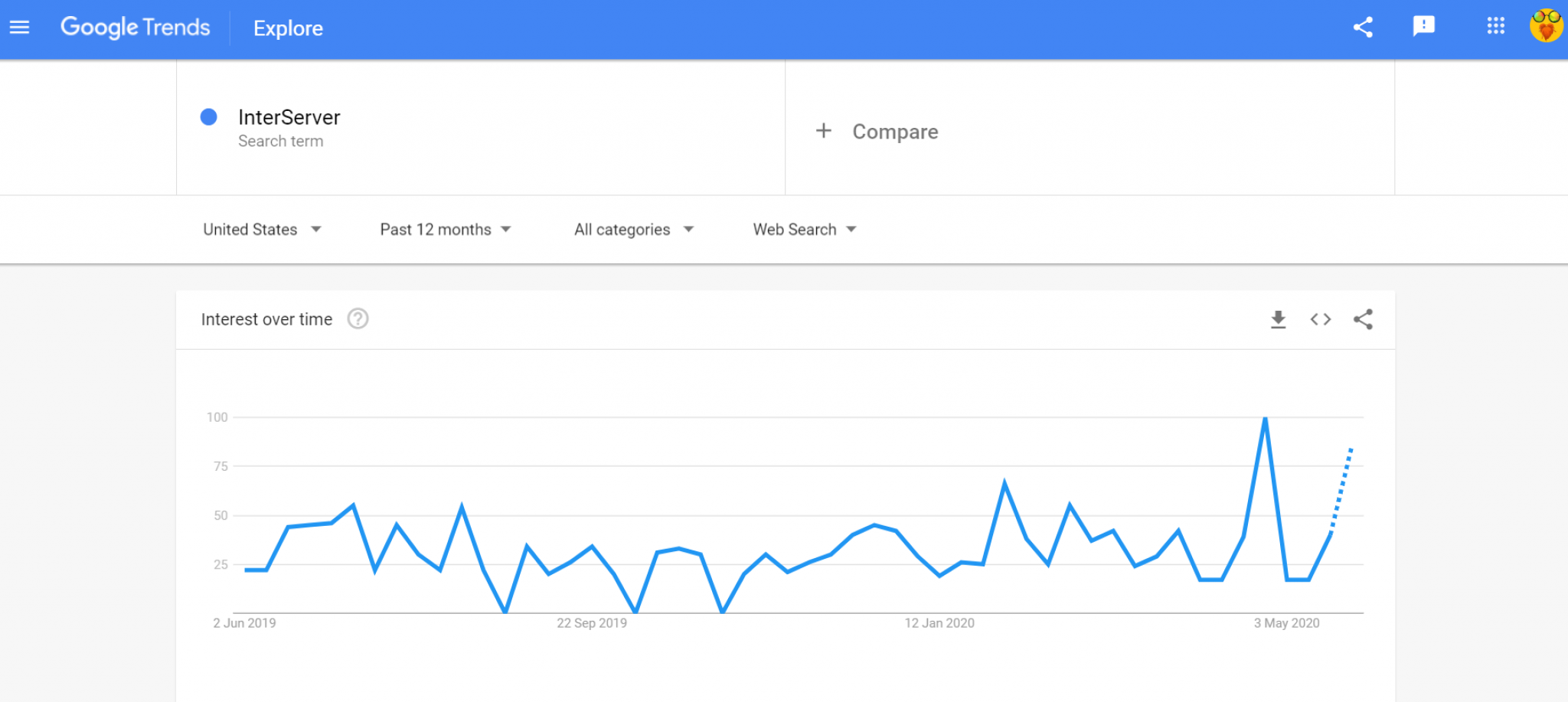Image resolution: width=1568 pixels, height=702 pixels.
Task: Show help for Interest over time
Action: pyautogui.click(x=358, y=318)
